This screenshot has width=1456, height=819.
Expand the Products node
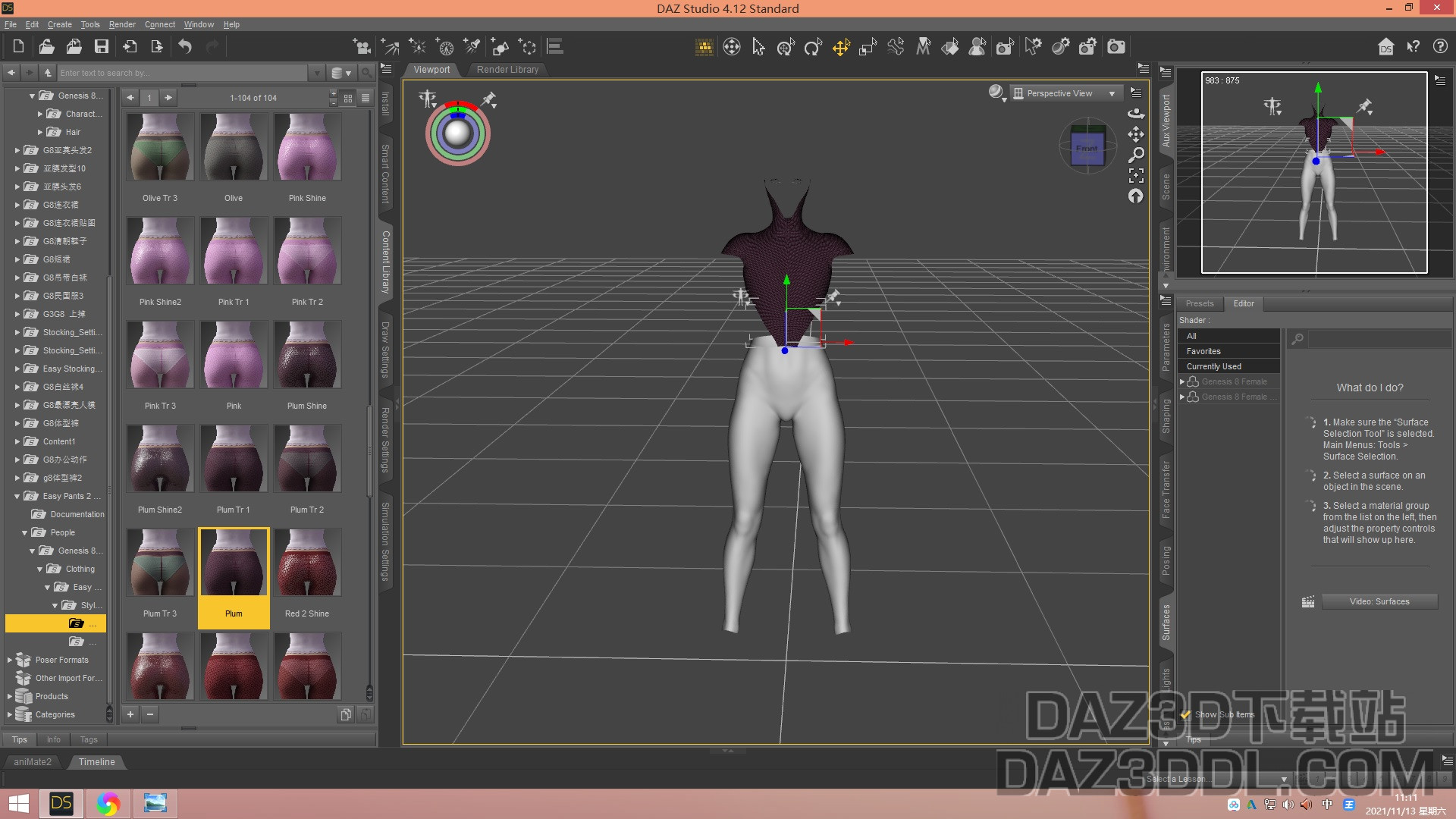(x=9, y=696)
